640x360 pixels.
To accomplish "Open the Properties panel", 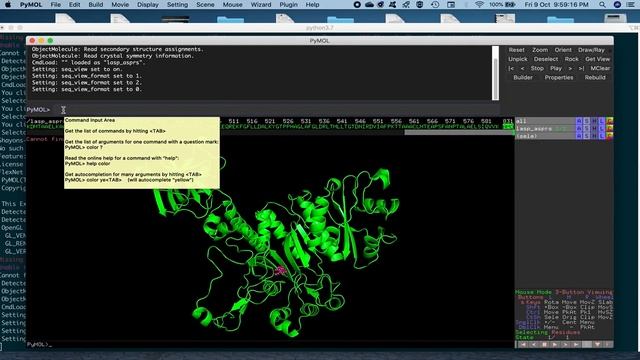I will (559, 77).
